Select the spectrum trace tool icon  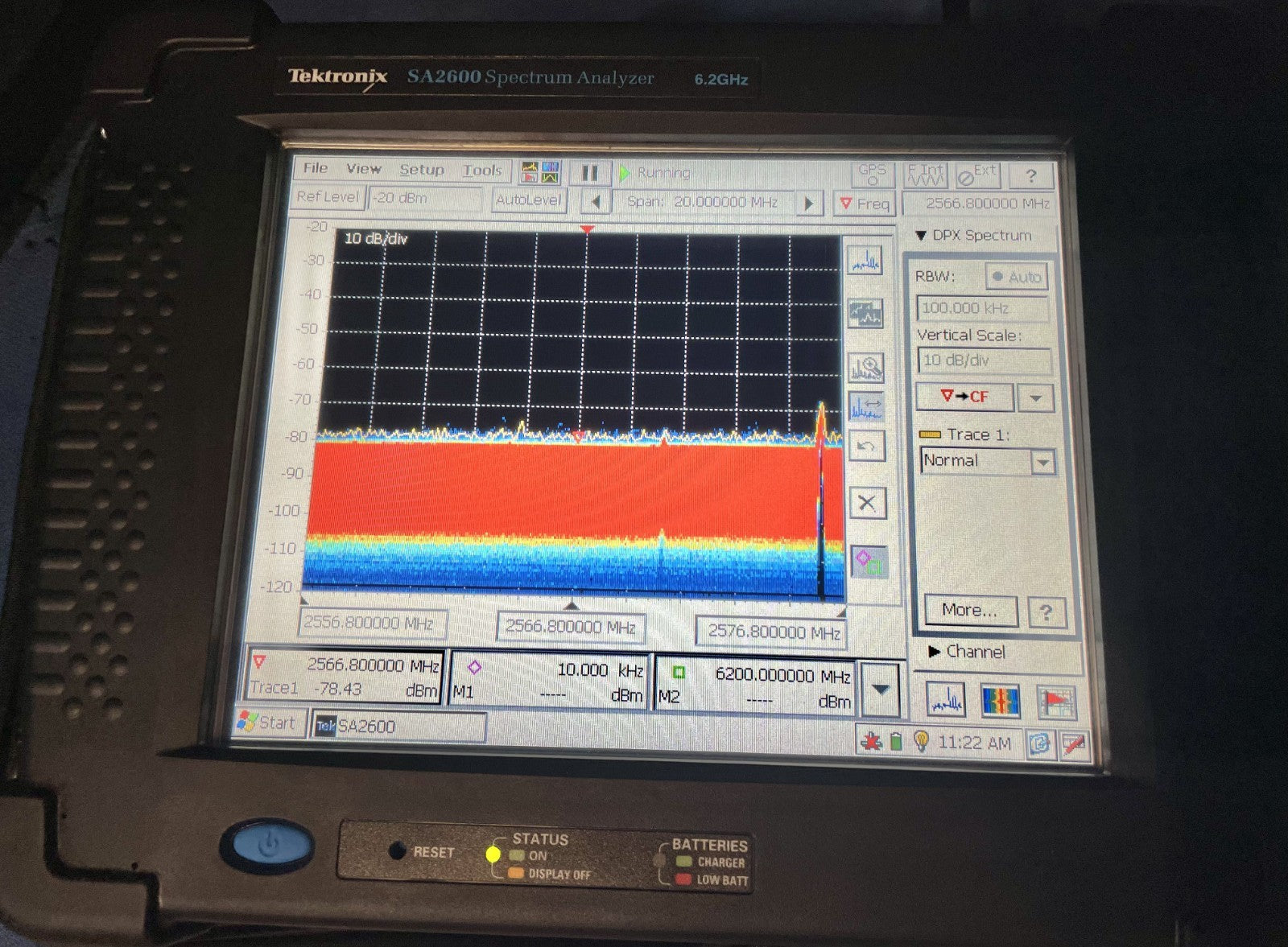coord(866,261)
